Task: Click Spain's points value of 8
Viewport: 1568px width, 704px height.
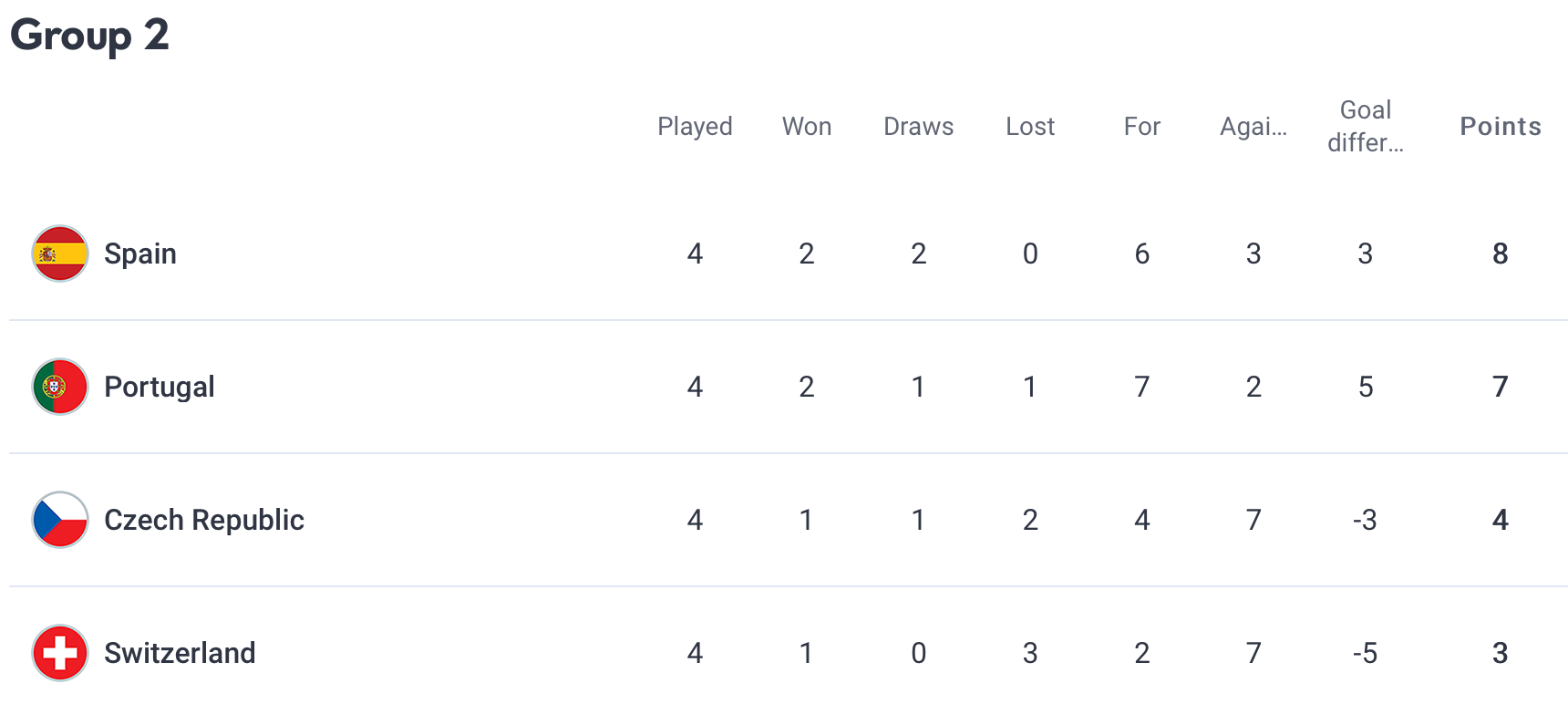Action: [1501, 254]
